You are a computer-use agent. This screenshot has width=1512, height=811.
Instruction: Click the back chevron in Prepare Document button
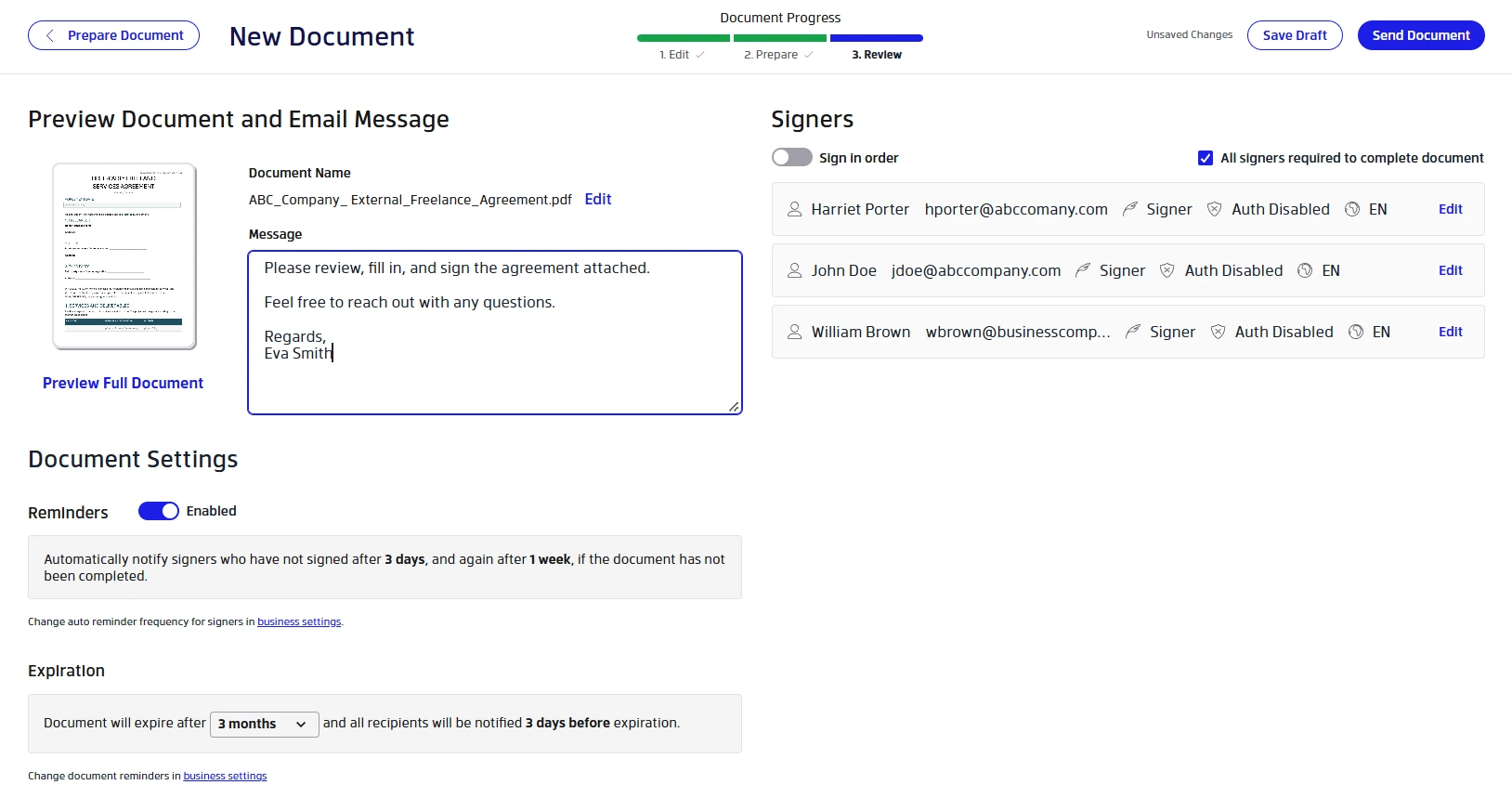[50, 35]
